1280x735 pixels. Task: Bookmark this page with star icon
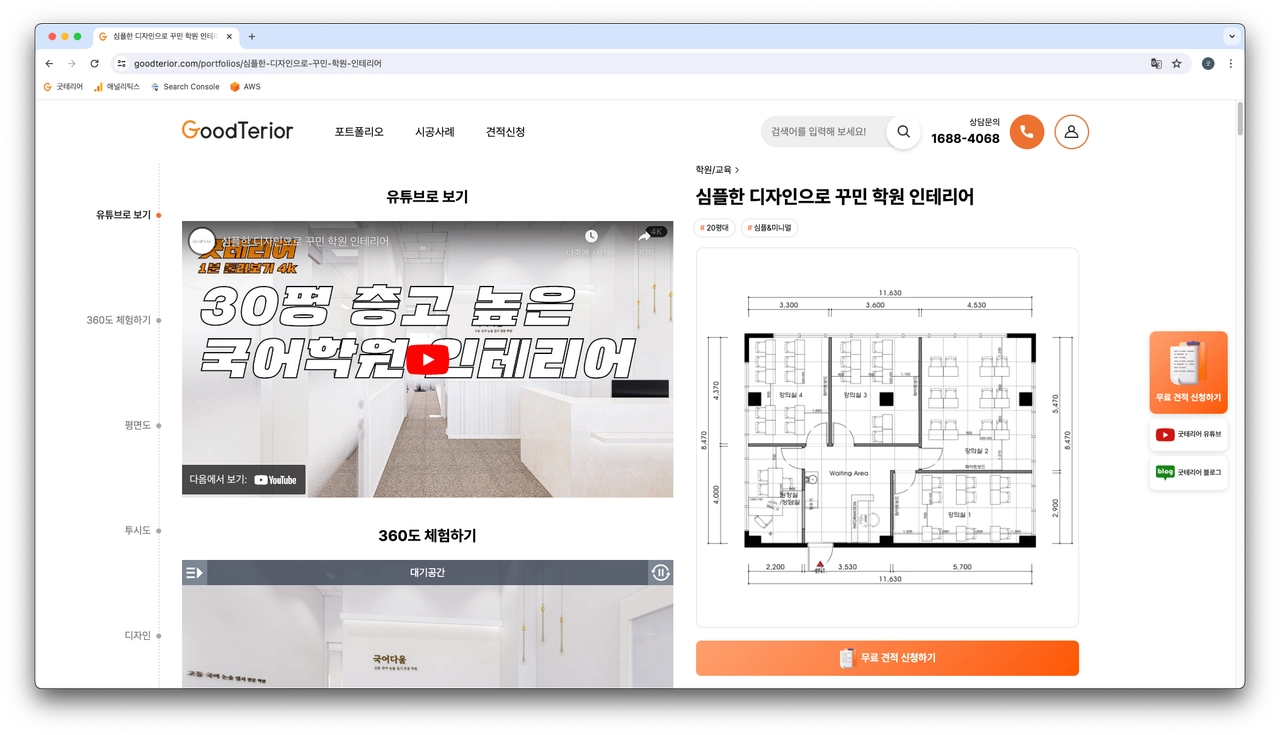[x=1177, y=63]
